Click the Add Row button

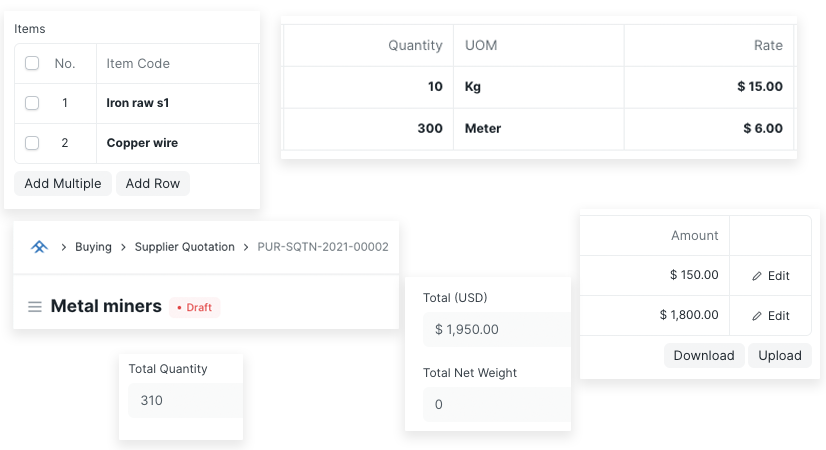tap(153, 183)
